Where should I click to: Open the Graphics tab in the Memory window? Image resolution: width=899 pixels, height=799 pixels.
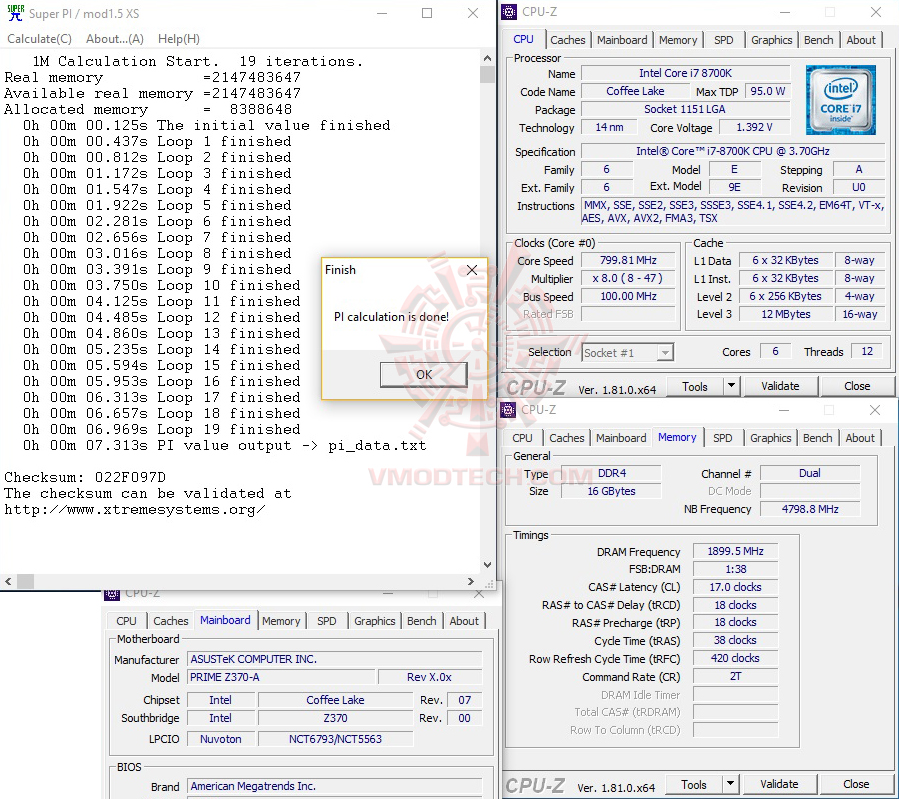[x=770, y=437]
